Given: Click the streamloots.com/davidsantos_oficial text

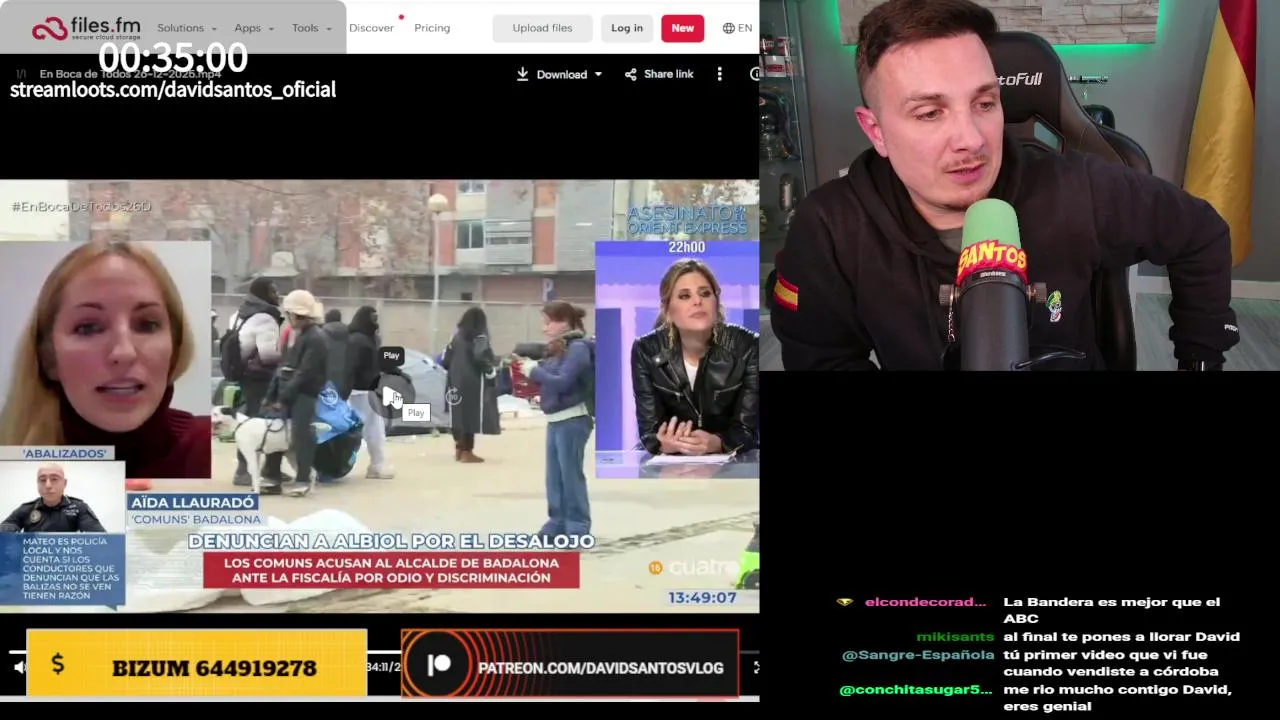Looking at the screenshot, I should click(173, 89).
